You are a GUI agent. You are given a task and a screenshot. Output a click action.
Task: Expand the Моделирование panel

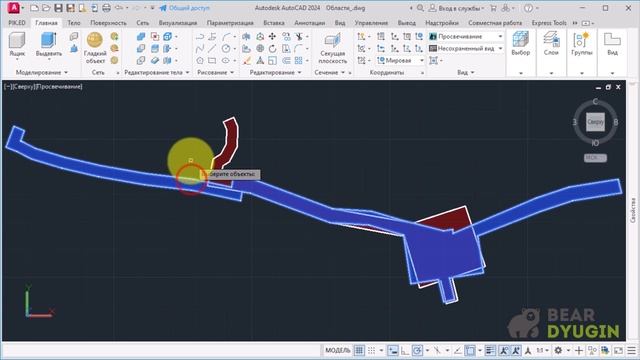coord(42,72)
